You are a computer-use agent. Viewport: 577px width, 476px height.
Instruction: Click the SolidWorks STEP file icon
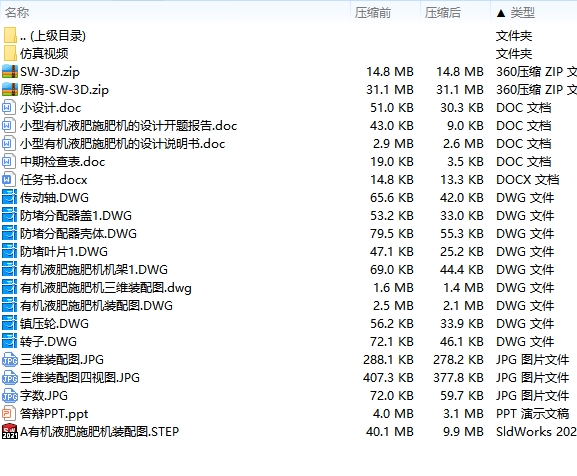point(10,431)
